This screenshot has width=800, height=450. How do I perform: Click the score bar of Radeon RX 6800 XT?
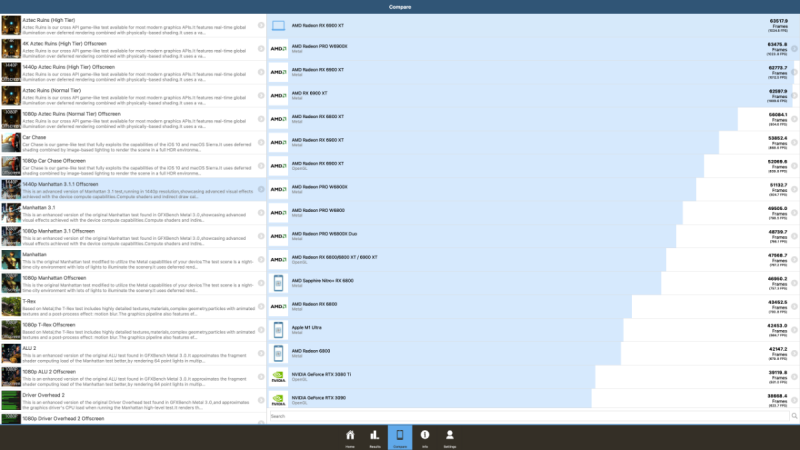tap(503, 119)
